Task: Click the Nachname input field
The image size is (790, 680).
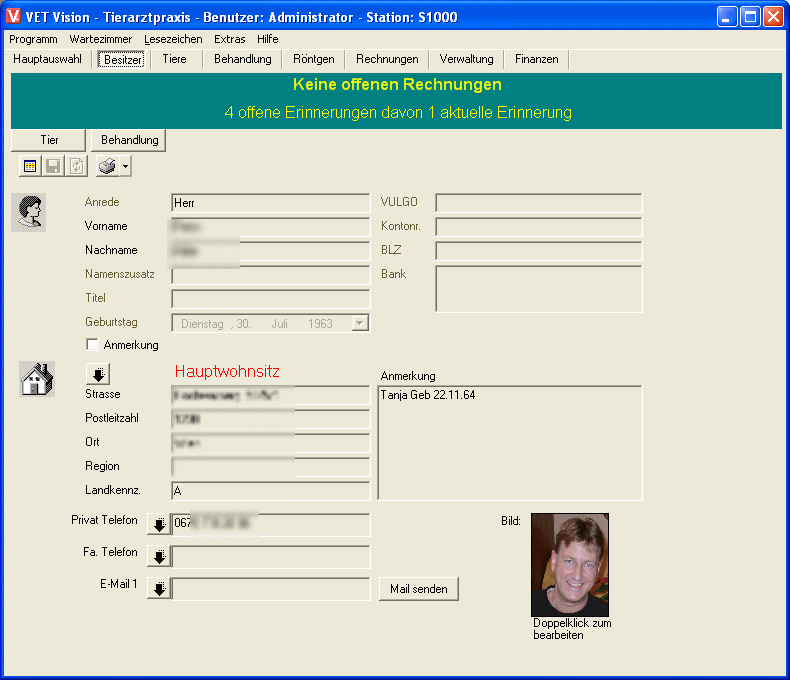Action: pyautogui.click(x=271, y=250)
